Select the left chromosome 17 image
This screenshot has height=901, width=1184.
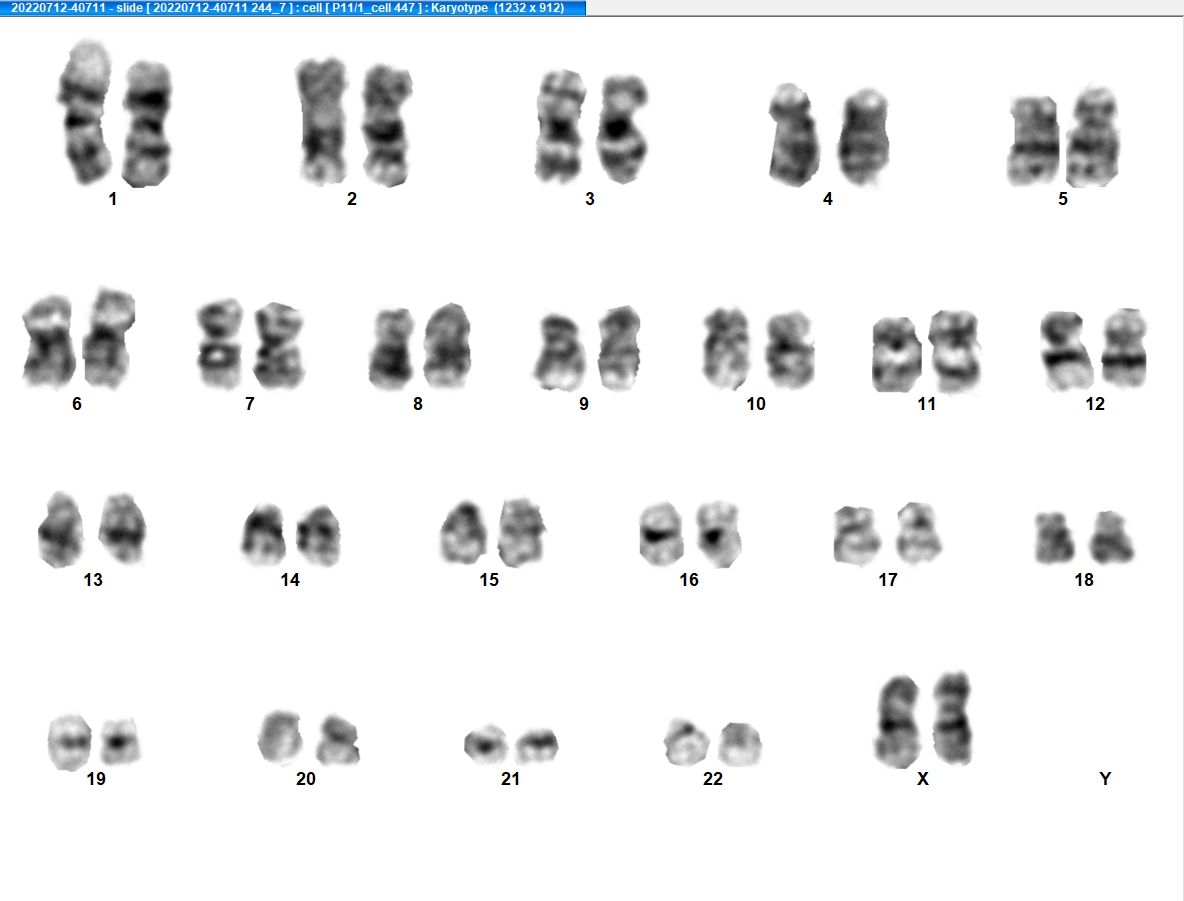click(857, 535)
